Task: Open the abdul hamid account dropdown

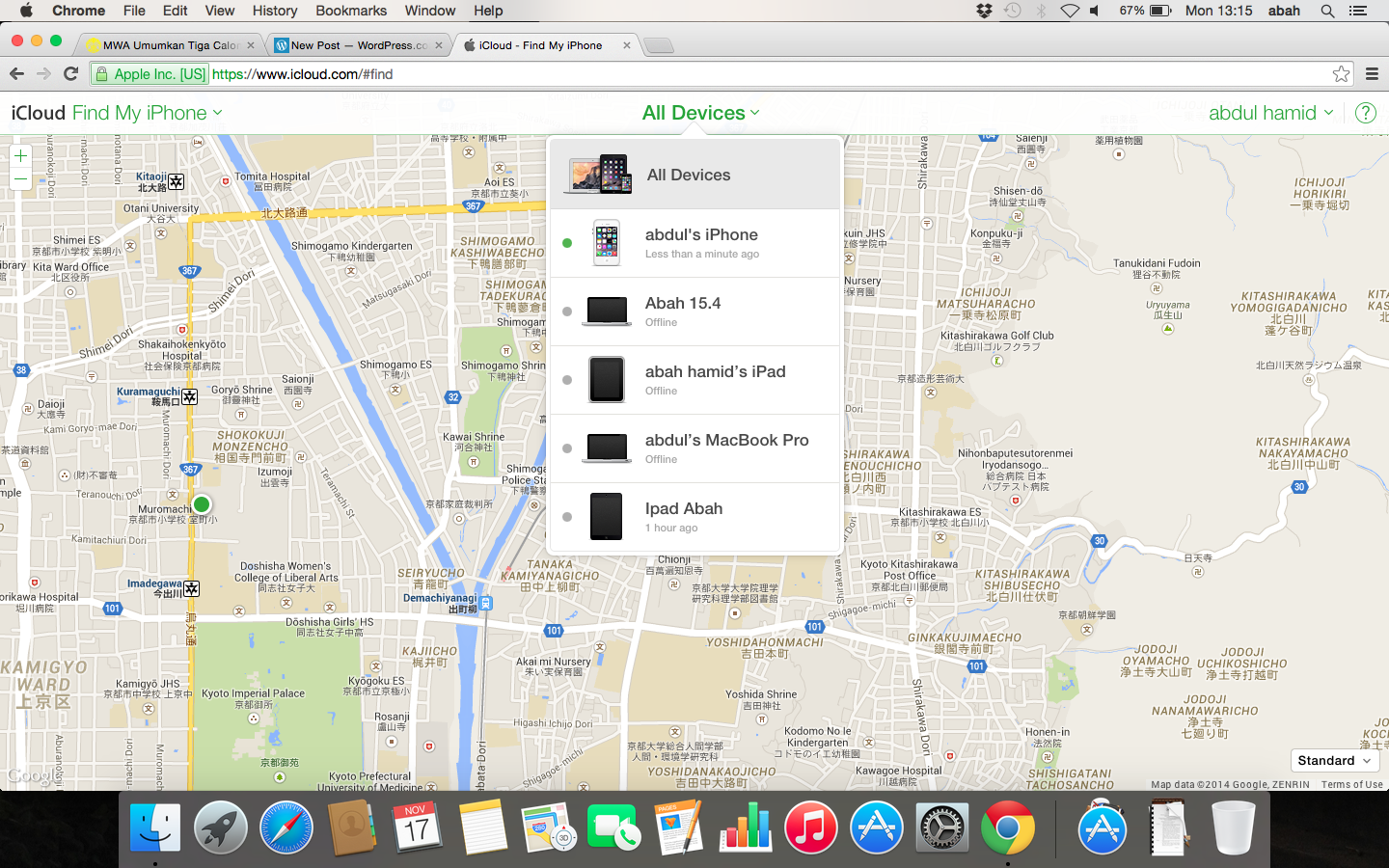Action: click(x=1270, y=113)
